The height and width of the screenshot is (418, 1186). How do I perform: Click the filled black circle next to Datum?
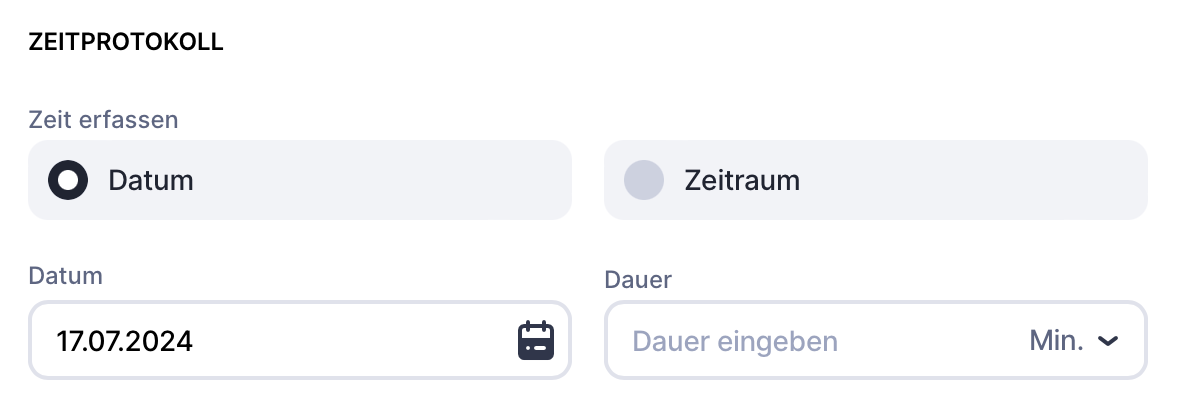point(68,180)
